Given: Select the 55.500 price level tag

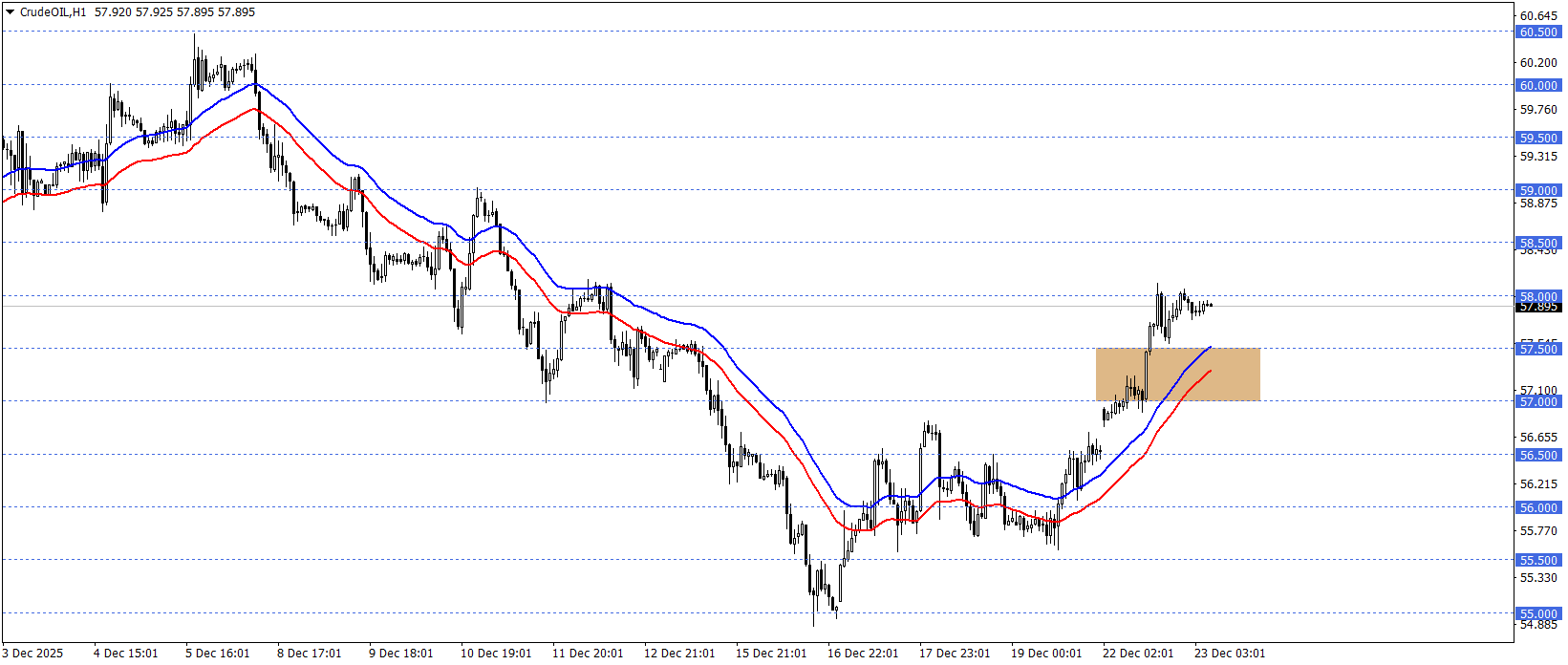Looking at the screenshot, I should [x=1538, y=560].
